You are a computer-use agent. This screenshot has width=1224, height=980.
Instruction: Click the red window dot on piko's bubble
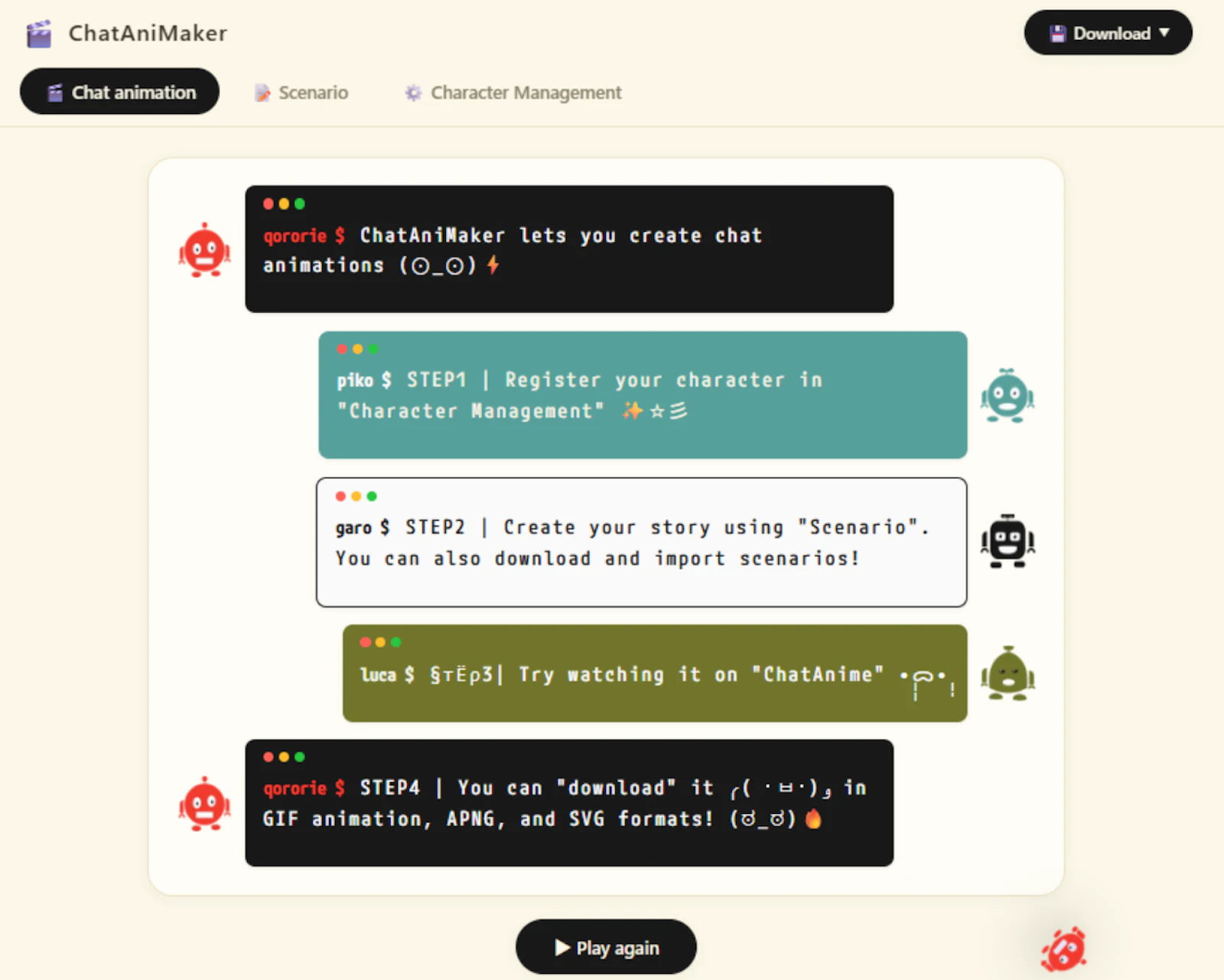click(x=342, y=349)
